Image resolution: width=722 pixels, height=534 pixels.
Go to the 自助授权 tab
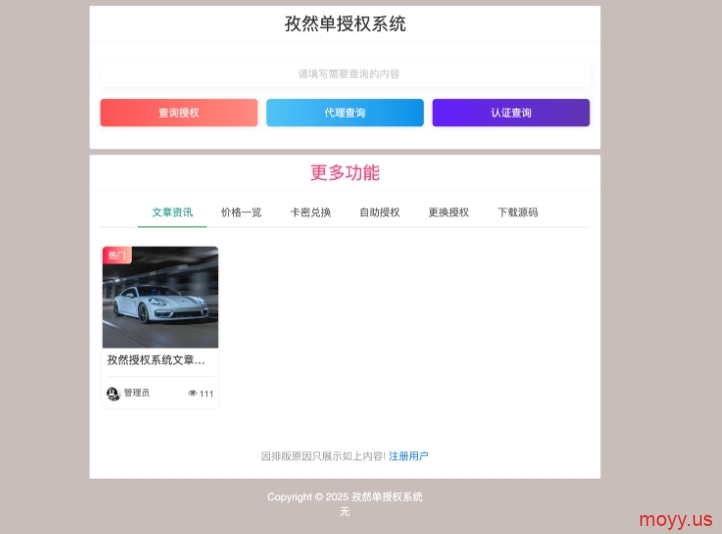pyautogui.click(x=379, y=212)
